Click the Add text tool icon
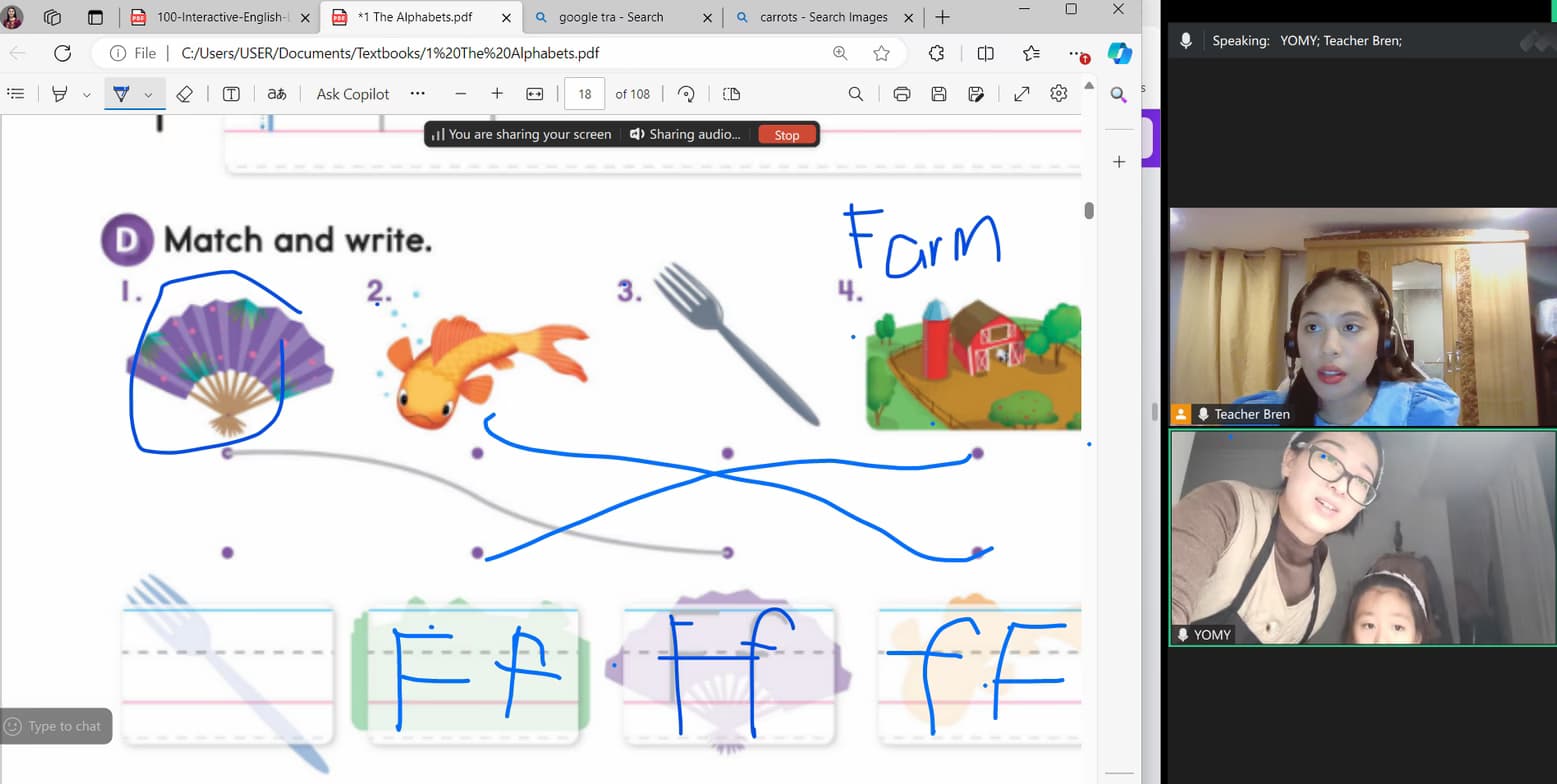 (x=231, y=94)
